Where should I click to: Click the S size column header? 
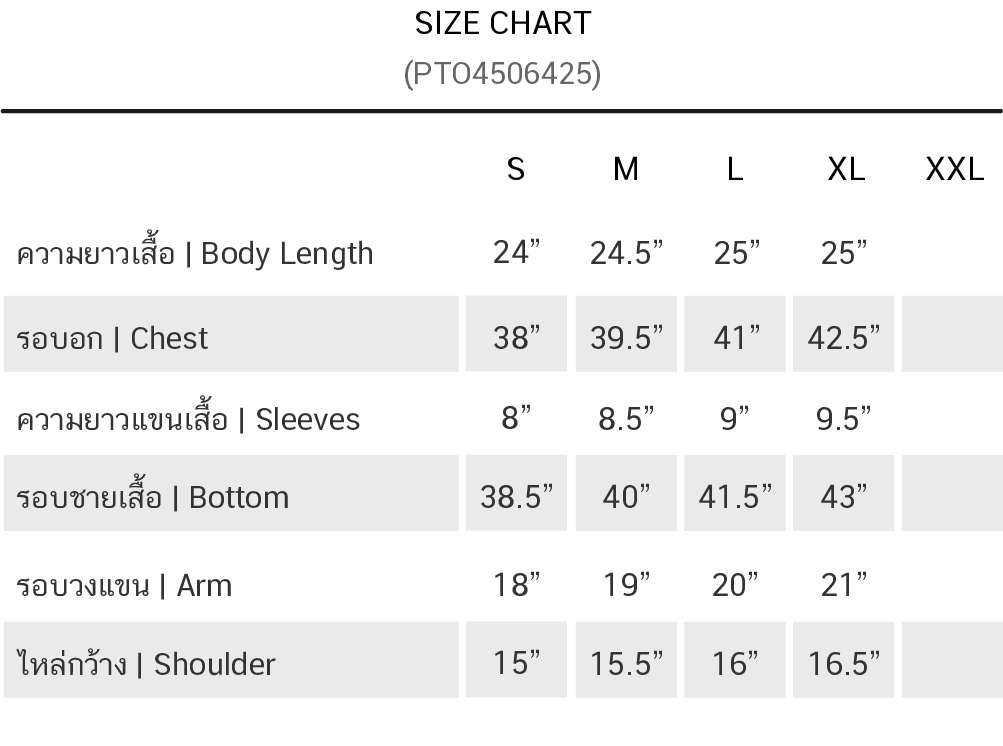tap(516, 170)
